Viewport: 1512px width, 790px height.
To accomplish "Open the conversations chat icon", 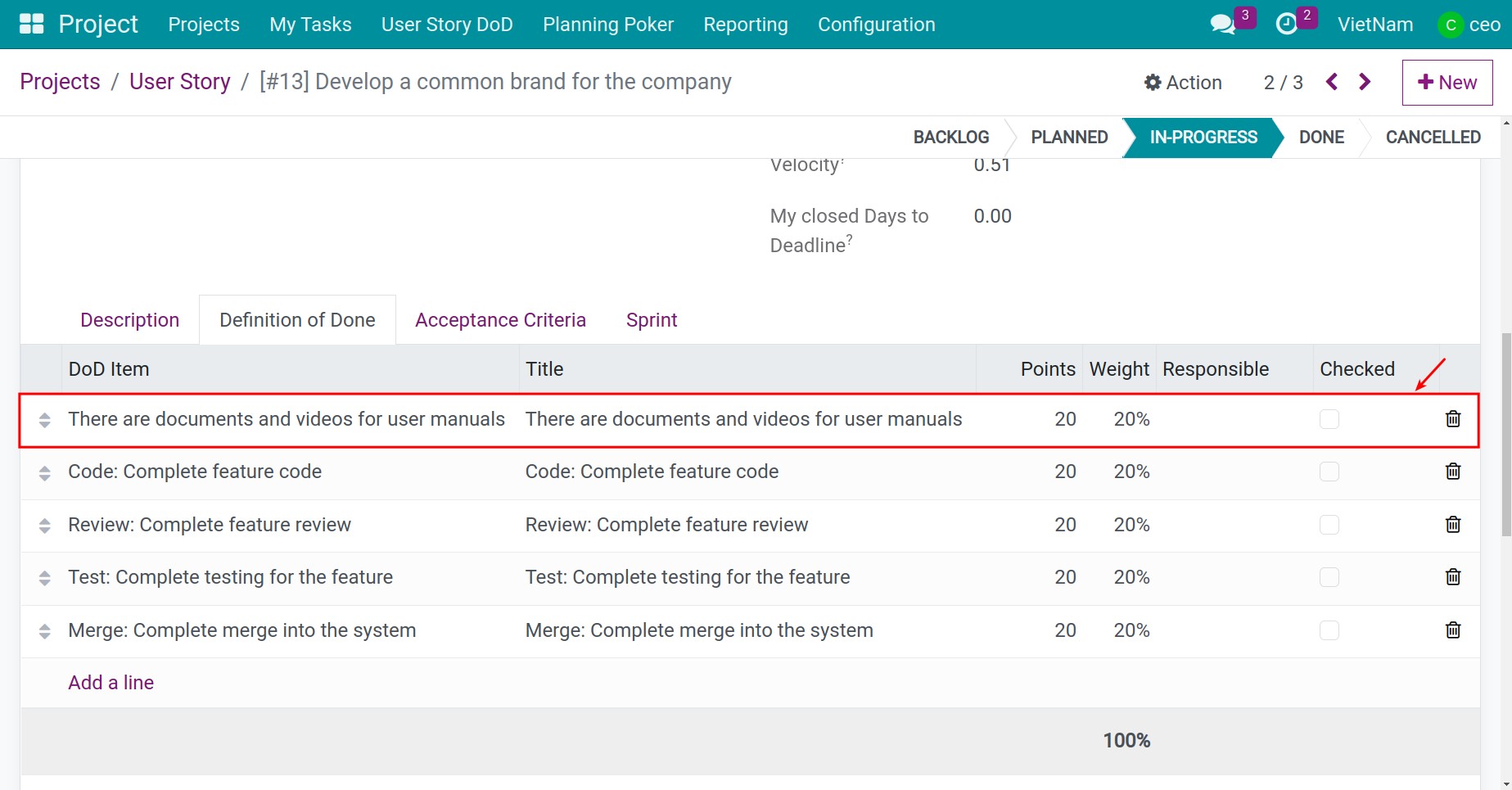I will click(1222, 25).
